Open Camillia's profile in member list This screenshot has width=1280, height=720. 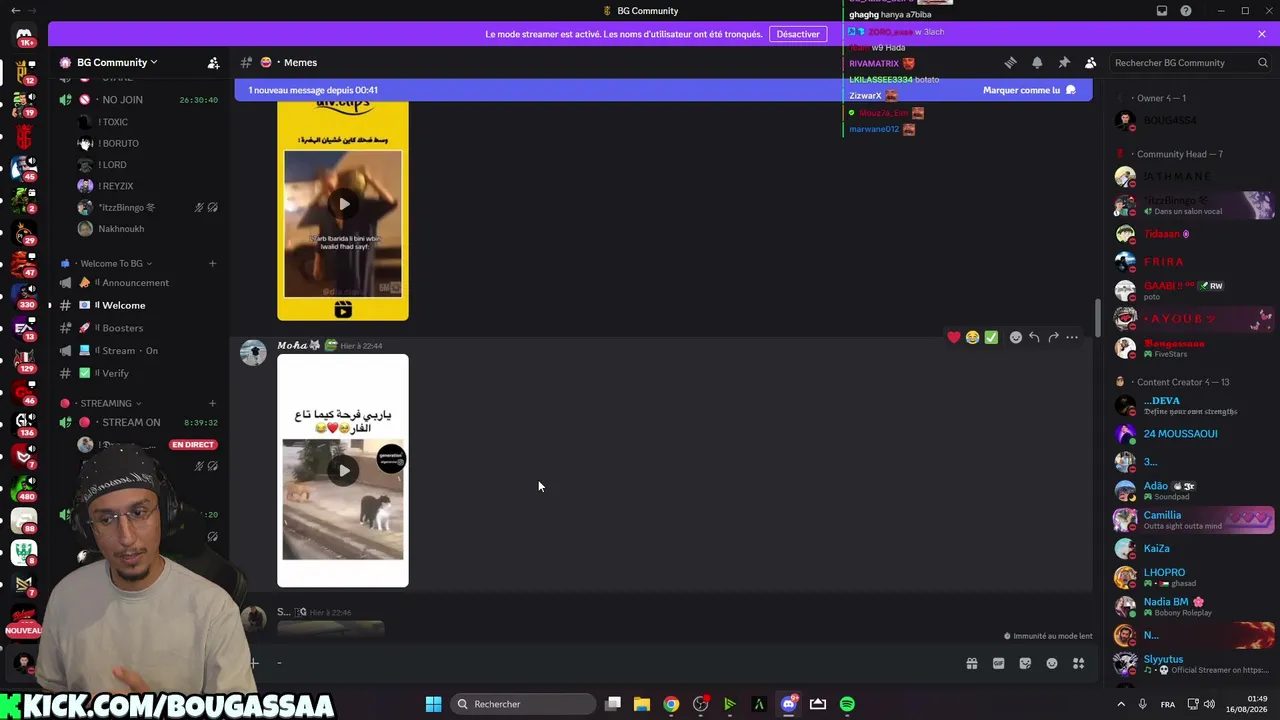pos(1195,520)
